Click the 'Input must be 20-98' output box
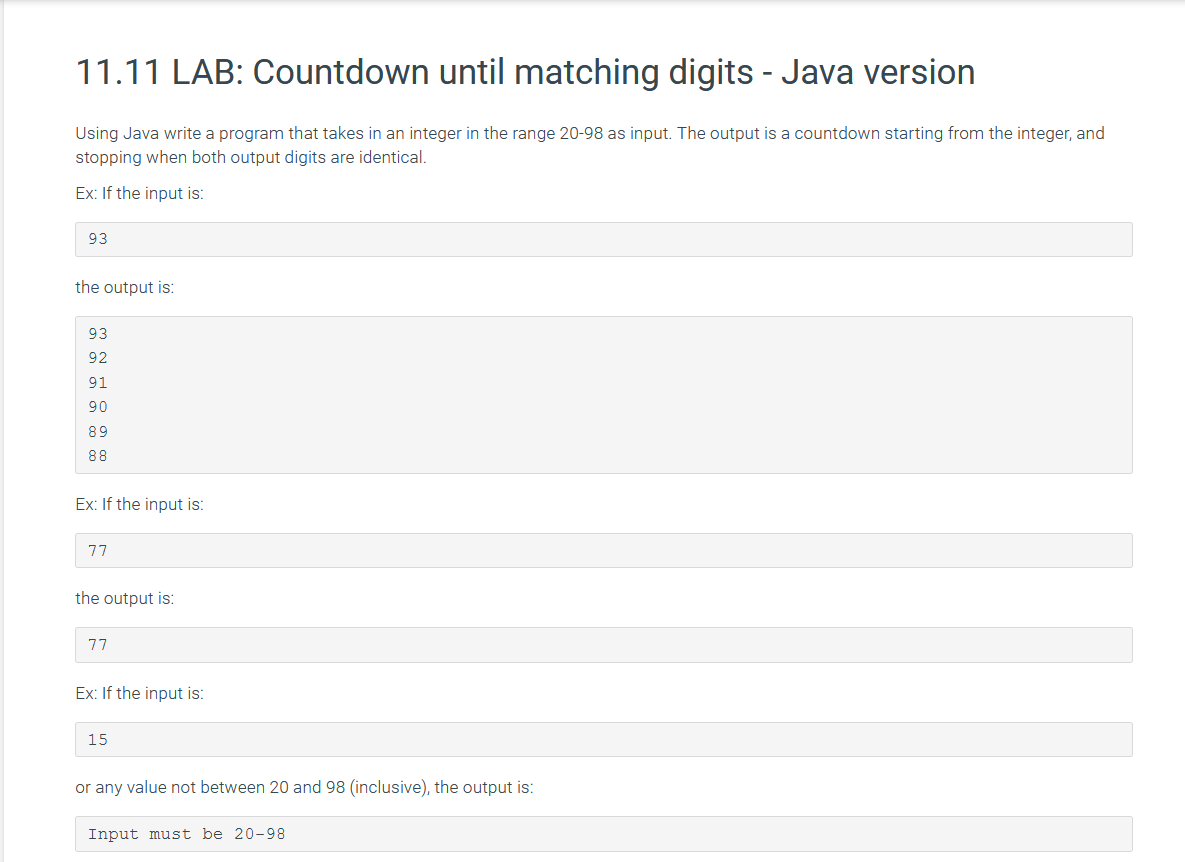Screen dimensions: 1185x862 click(x=604, y=834)
